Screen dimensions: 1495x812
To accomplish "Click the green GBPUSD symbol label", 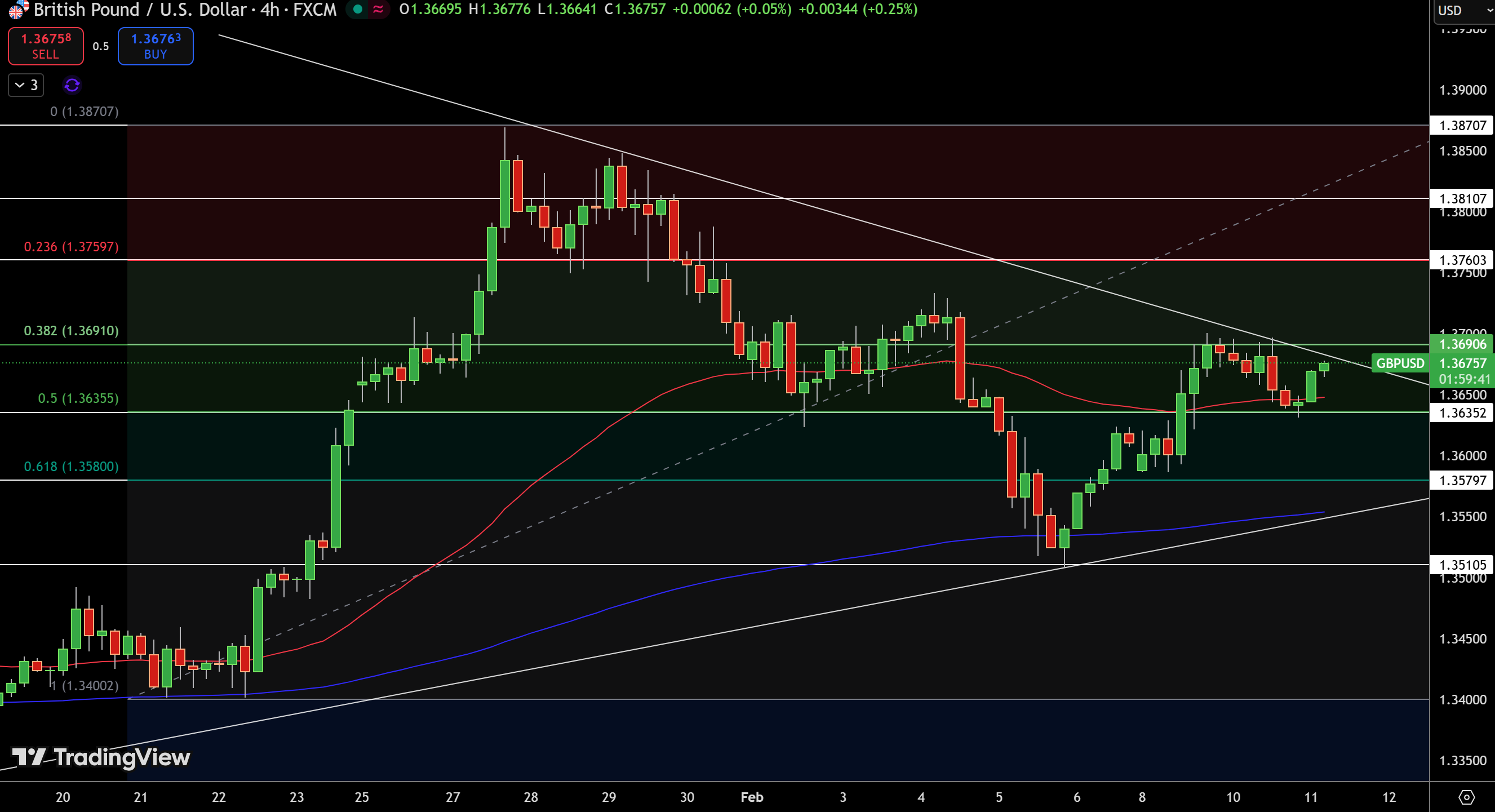I will tap(1400, 363).
